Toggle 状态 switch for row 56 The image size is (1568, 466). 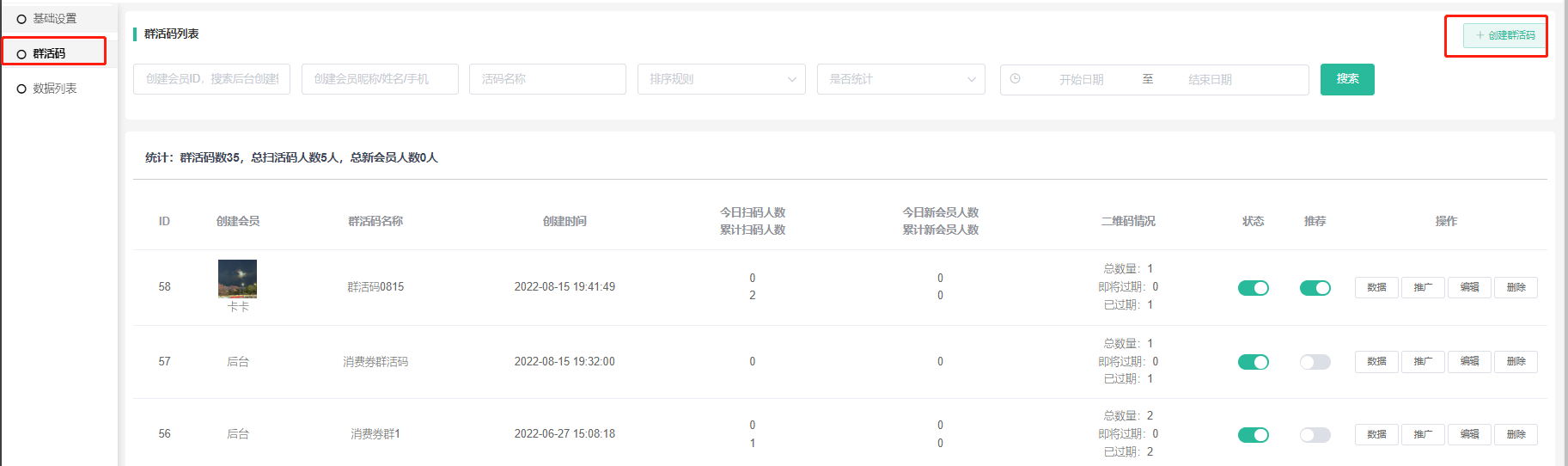tap(1254, 435)
